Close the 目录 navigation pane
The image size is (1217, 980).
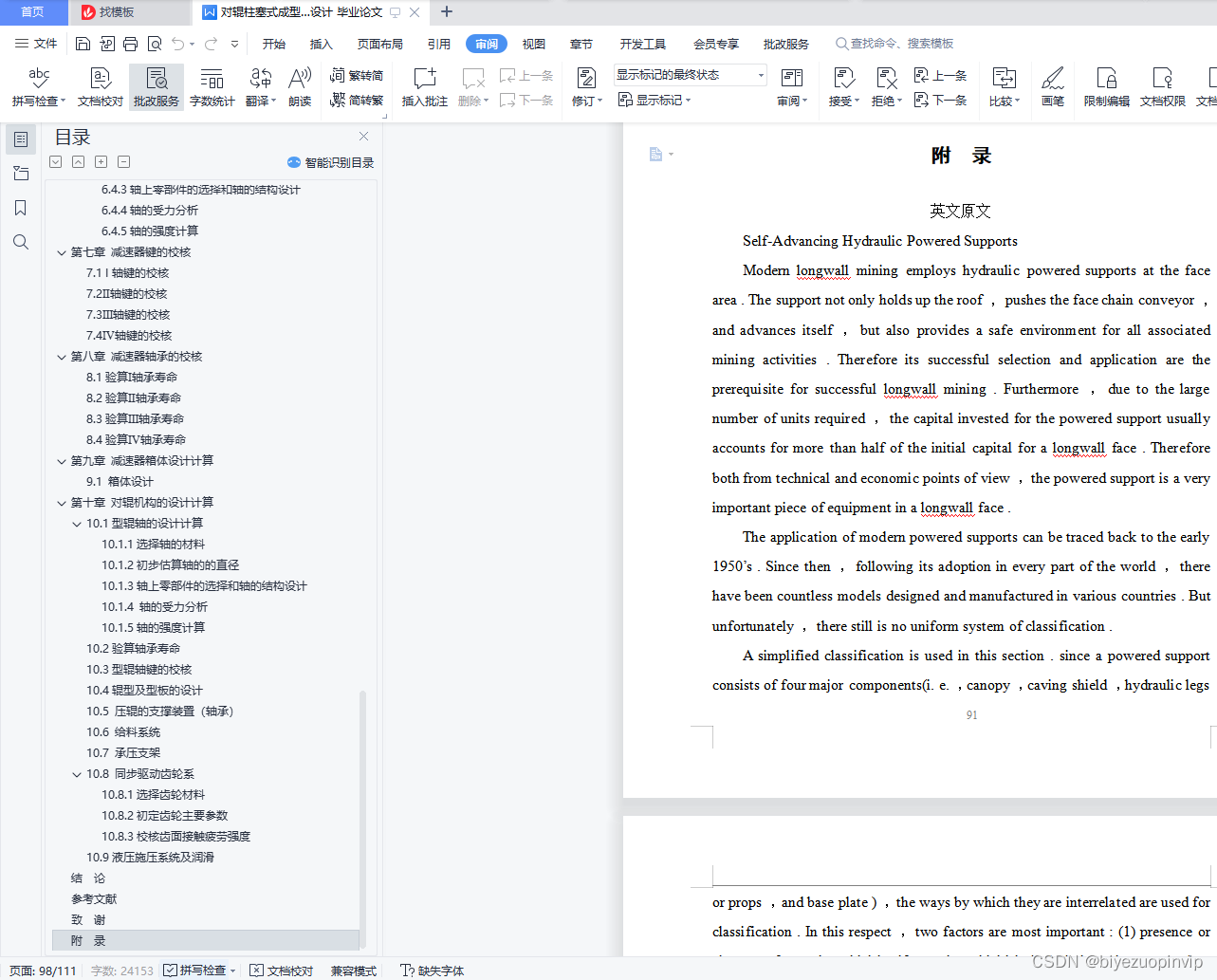pos(363,137)
